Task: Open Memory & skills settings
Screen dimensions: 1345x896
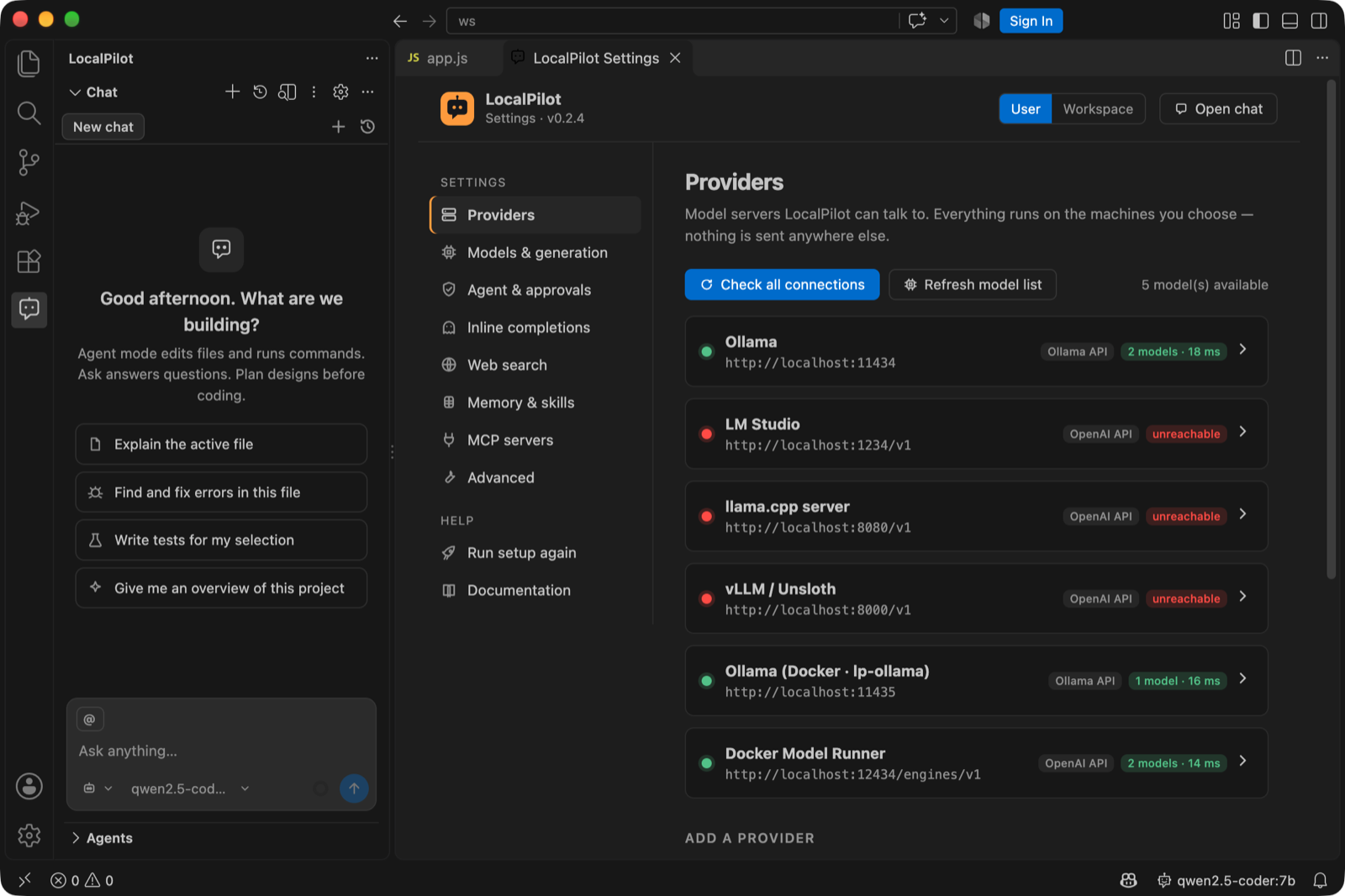Action: [535, 403]
